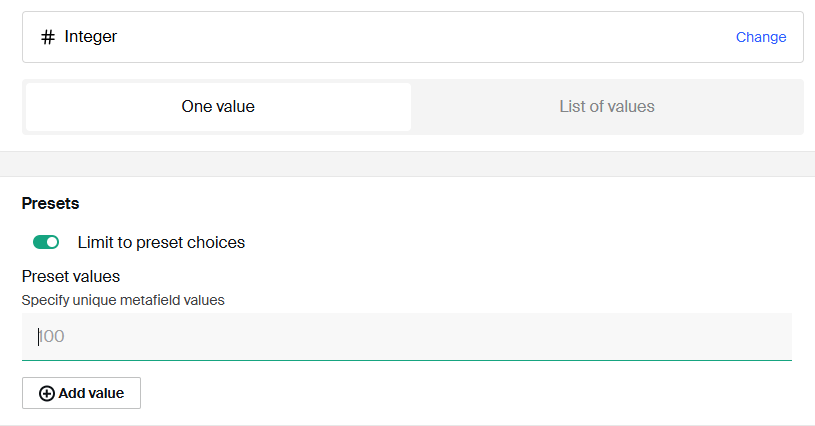Click the "One value" tab label text
The width and height of the screenshot is (815, 426).
coord(218,107)
